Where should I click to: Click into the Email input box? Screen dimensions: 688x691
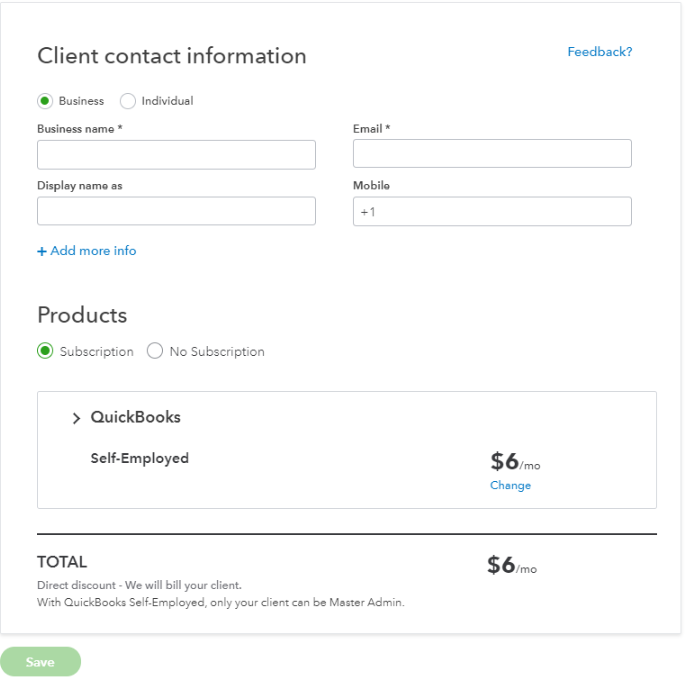point(492,154)
